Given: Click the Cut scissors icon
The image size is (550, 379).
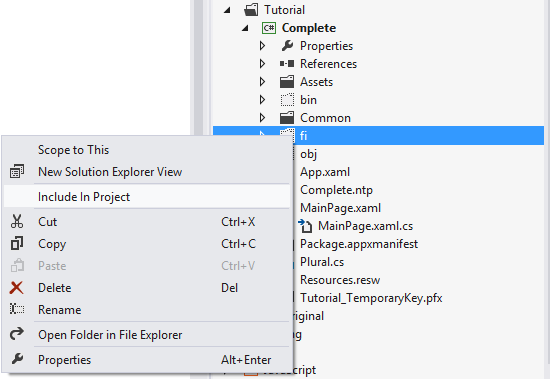Looking at the screenshot, I should pos(17,221).
